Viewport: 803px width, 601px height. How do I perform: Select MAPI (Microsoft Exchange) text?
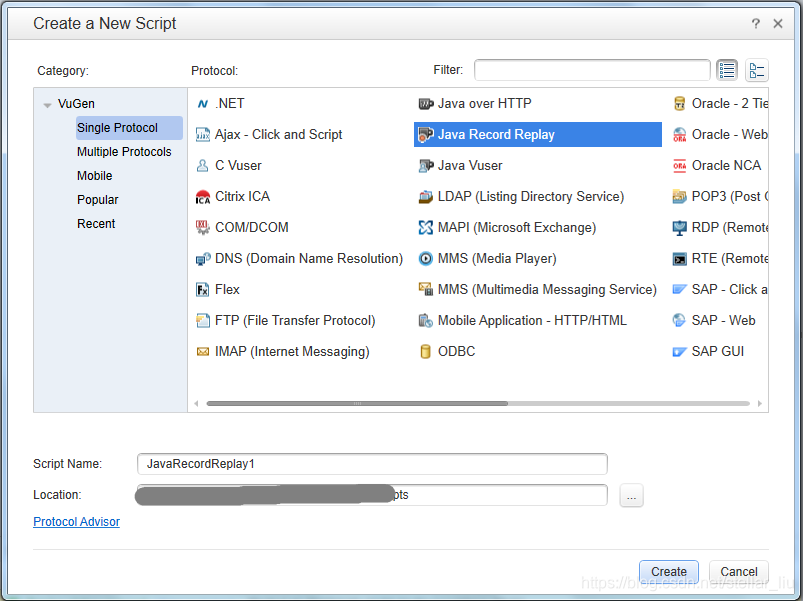517,228
